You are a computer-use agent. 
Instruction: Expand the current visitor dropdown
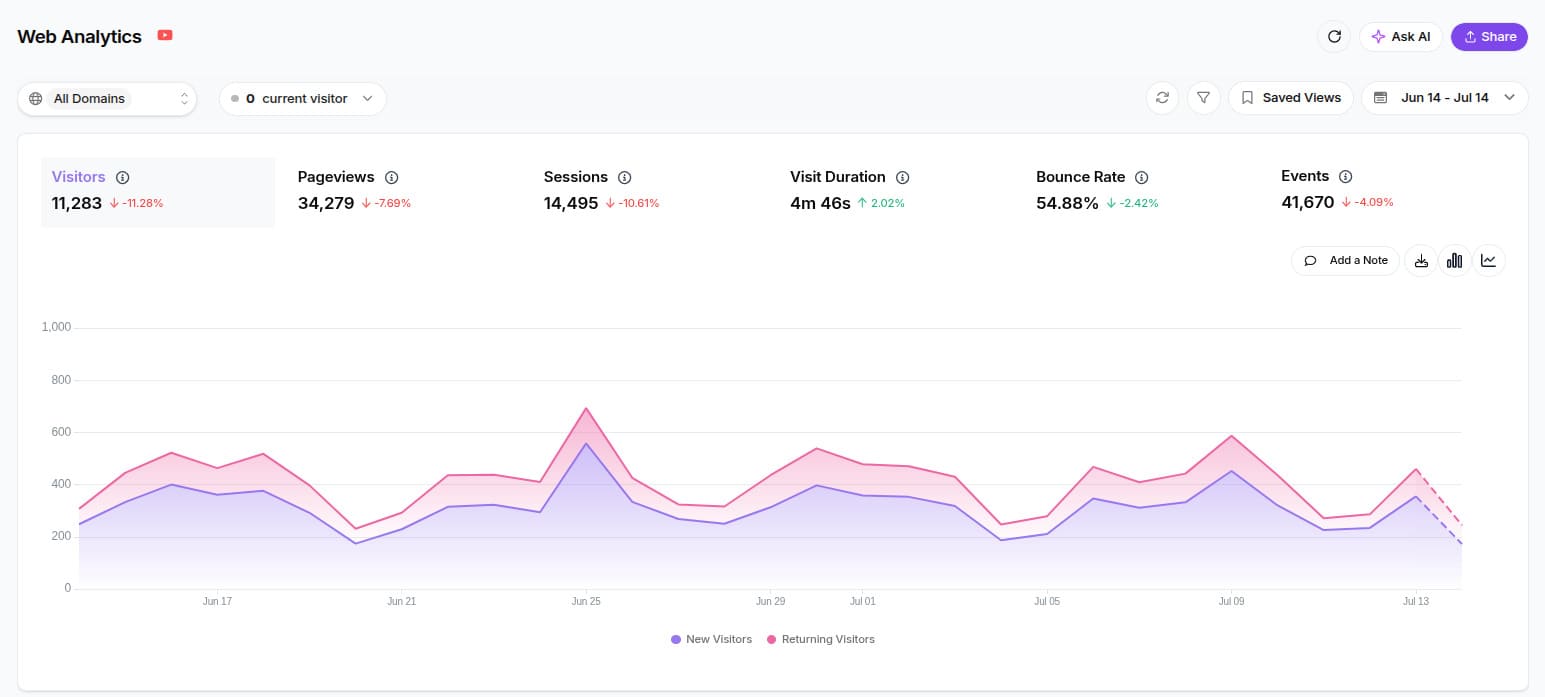[x=302, y=98]
